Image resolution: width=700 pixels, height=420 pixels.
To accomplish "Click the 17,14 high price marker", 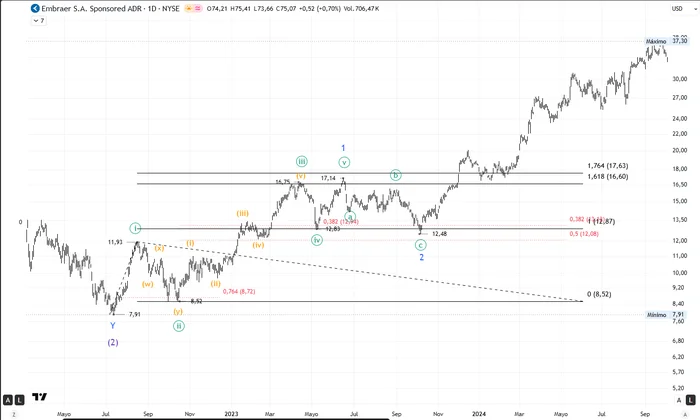I will (x=328, y=178).
